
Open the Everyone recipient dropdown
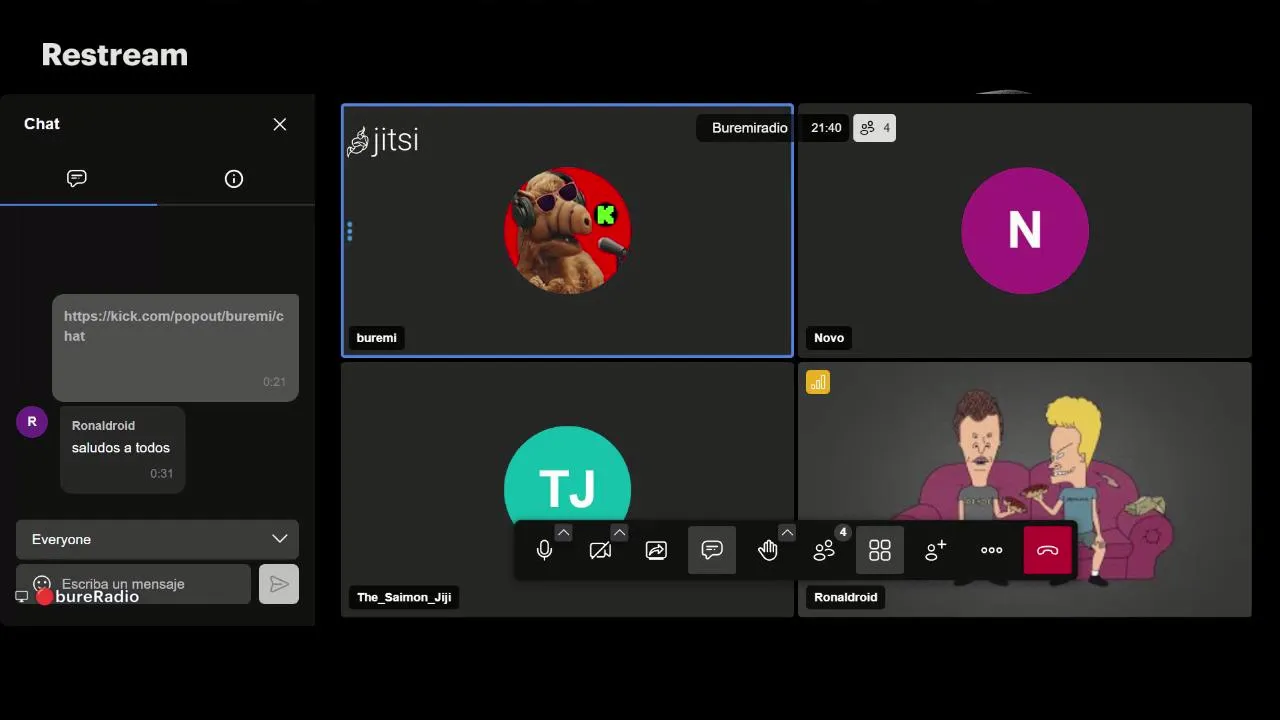(157, 539)
